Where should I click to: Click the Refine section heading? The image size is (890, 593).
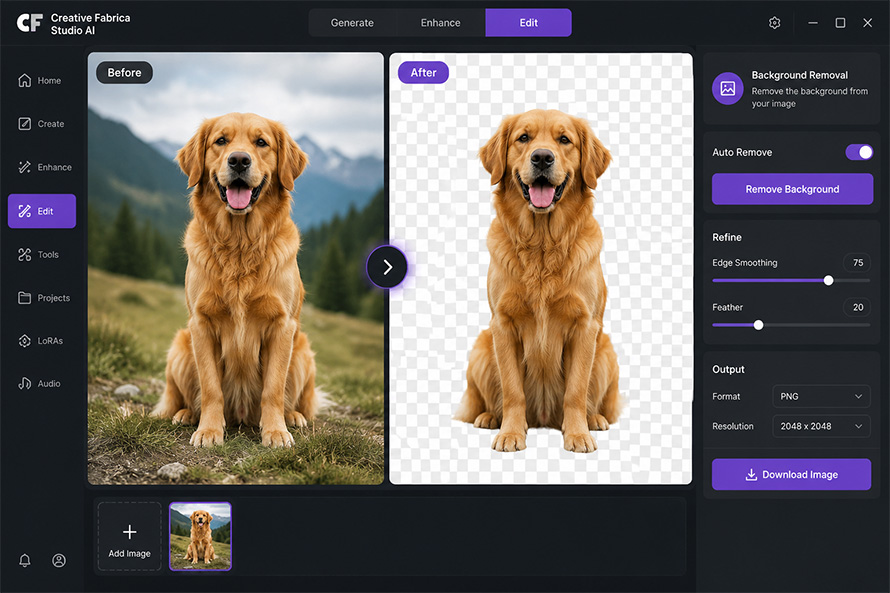pyautogui.click(x=727, y=237)
